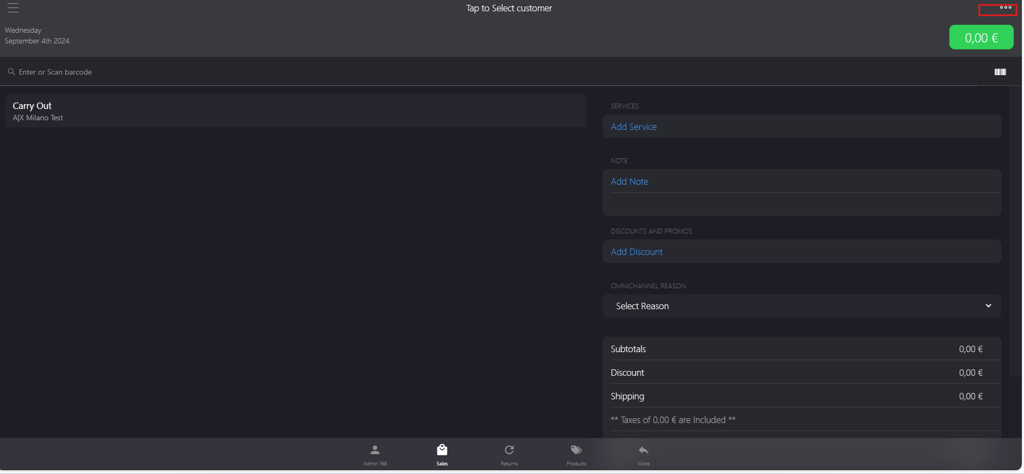Switch to the Sales tab
The image size is (1024, 474).
tap(442, 455)
